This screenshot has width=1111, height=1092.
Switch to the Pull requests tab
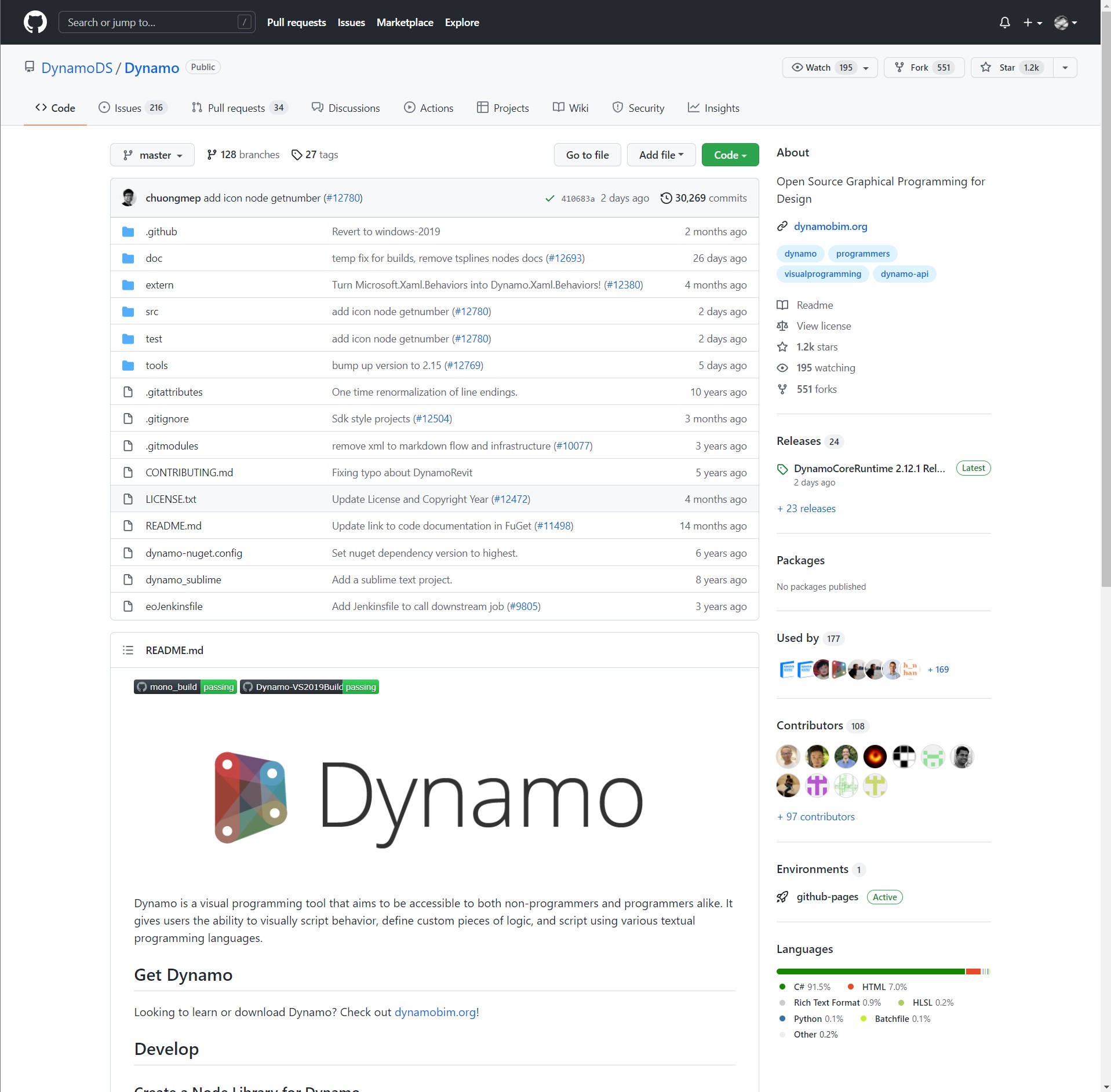(x=239, y=108)
